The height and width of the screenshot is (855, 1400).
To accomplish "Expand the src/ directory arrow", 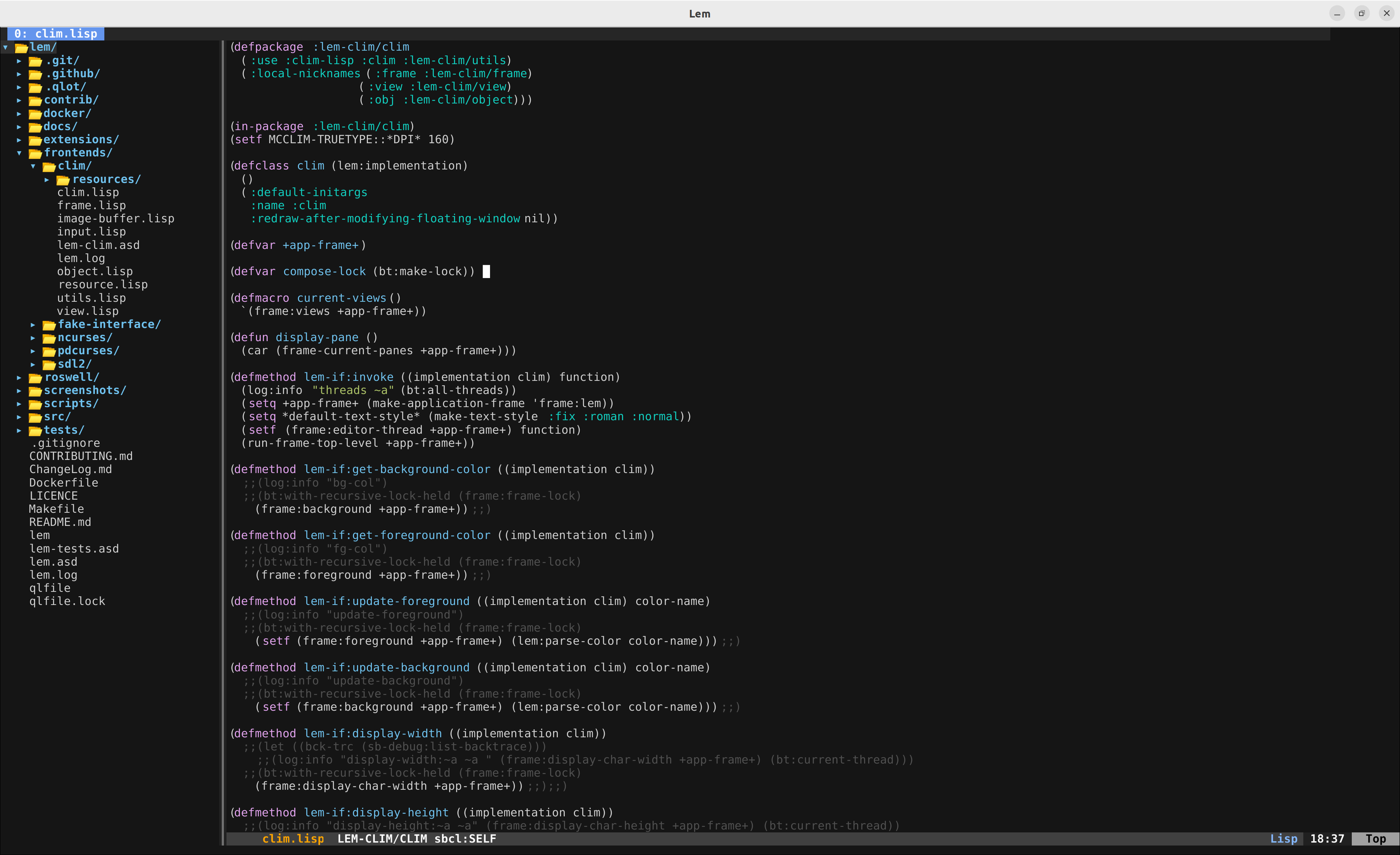I will coord(19,417).
